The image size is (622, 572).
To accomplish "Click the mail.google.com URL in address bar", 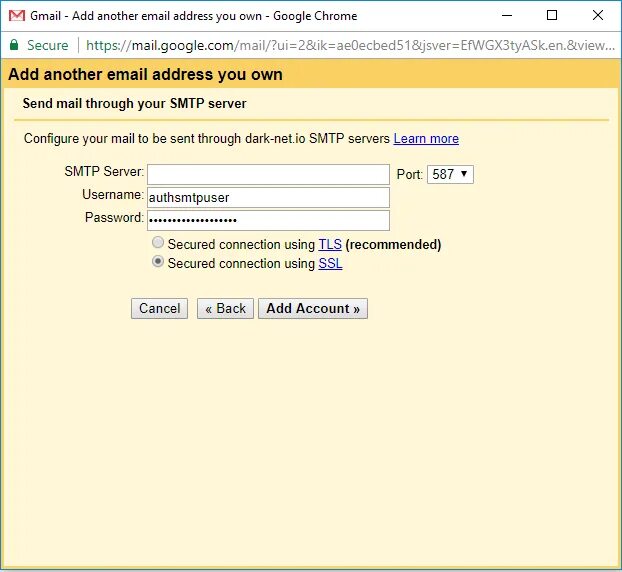I will click(x=350, y=45).
